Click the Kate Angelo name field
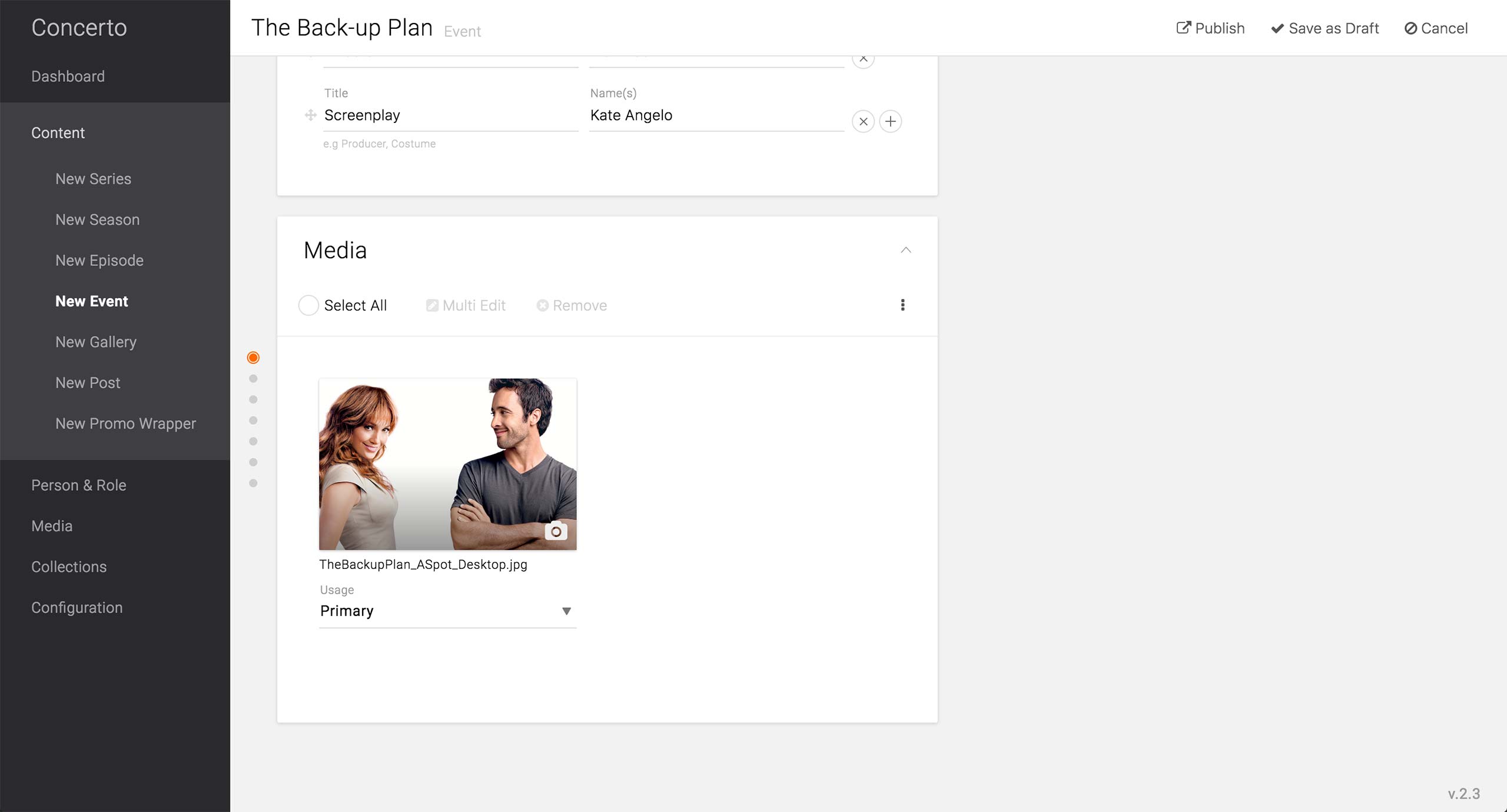The image size is (1507, 812). [716, 115]
